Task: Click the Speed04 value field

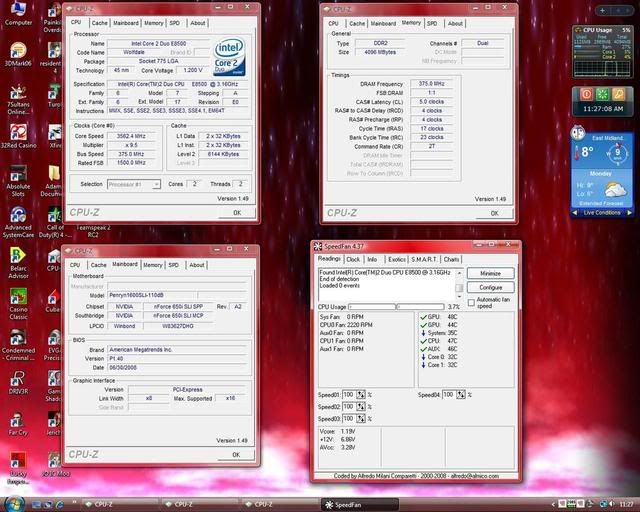Action: click(449, 395)
